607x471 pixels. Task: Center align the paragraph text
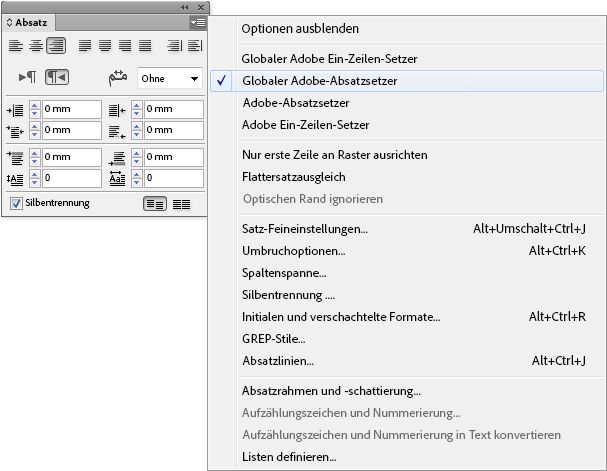36,46
